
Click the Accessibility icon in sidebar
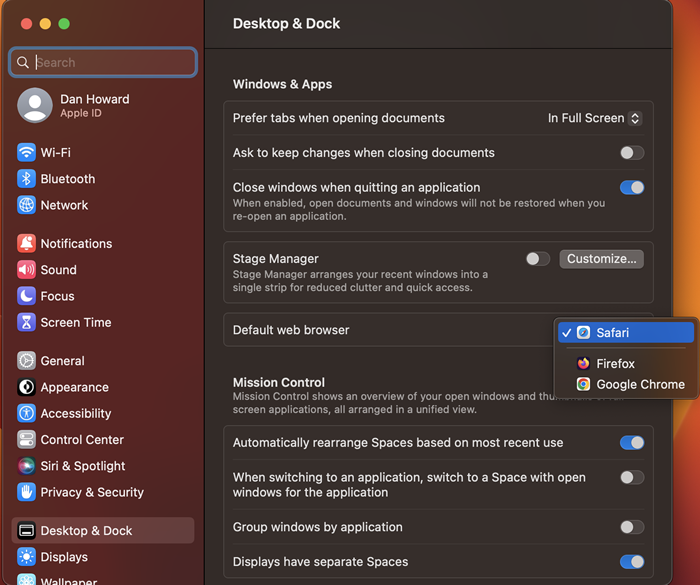[26, 413]
